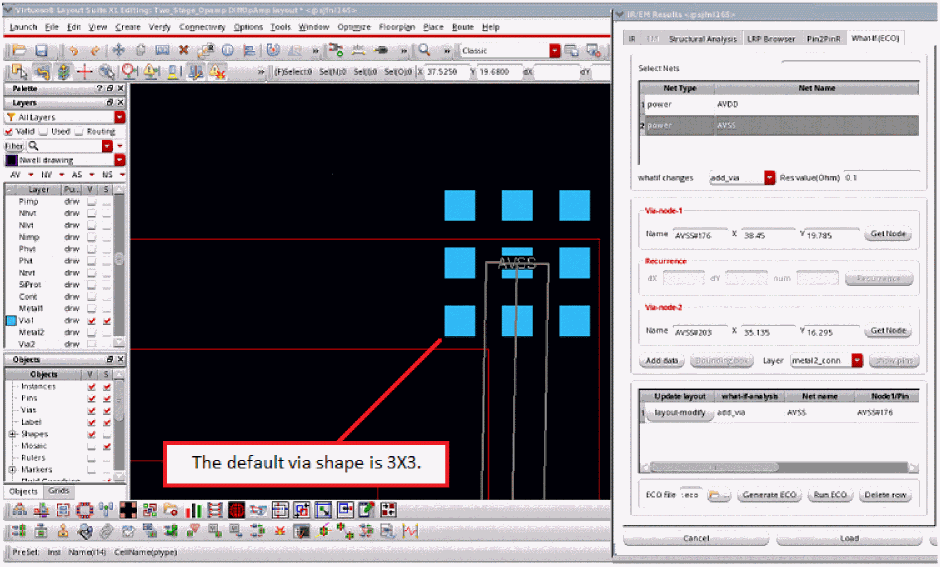Click the red crosshair icon in second toolbar

click(x=84, y=71)
